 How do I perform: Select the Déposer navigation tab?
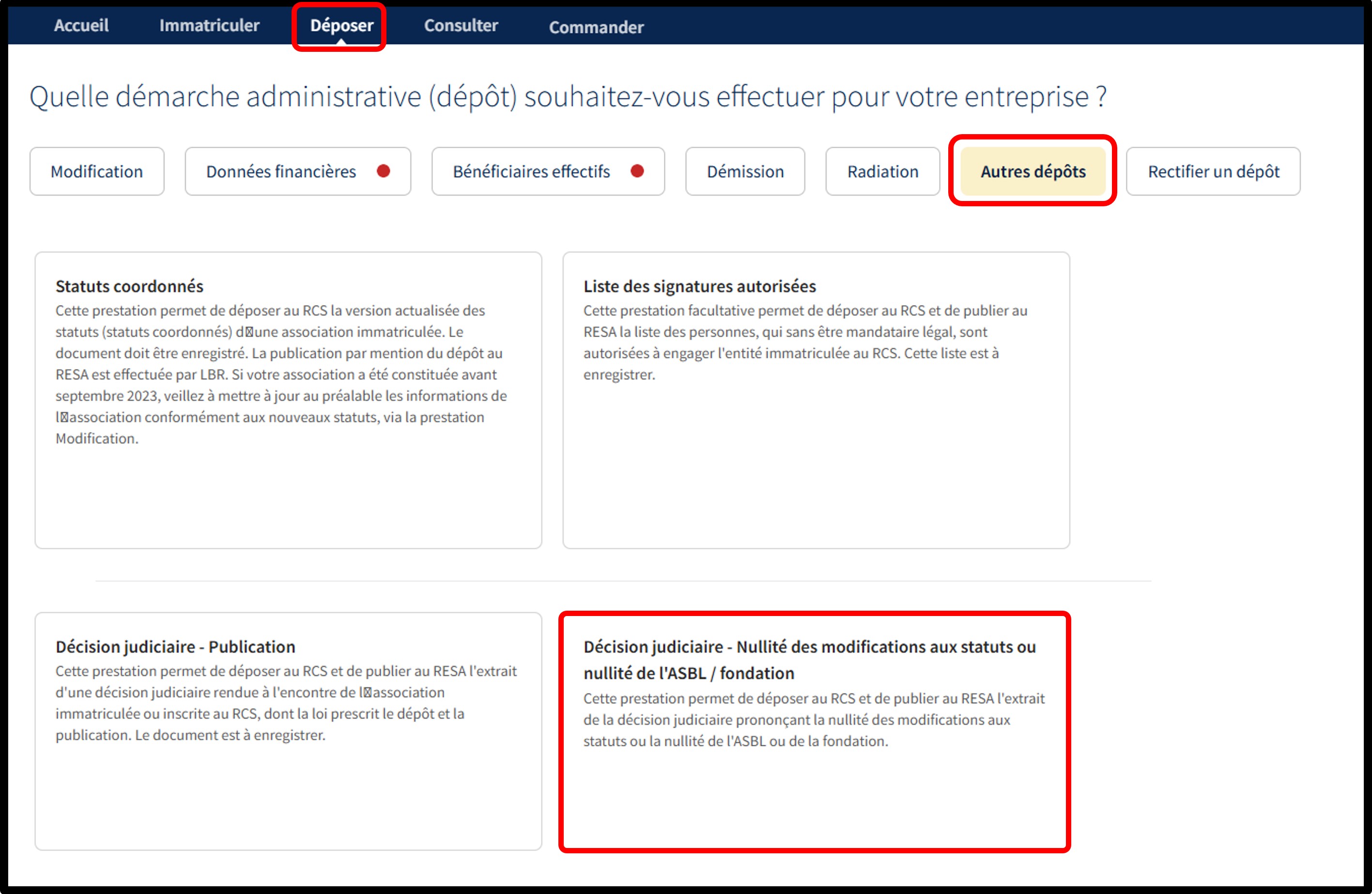coord(341,25)
